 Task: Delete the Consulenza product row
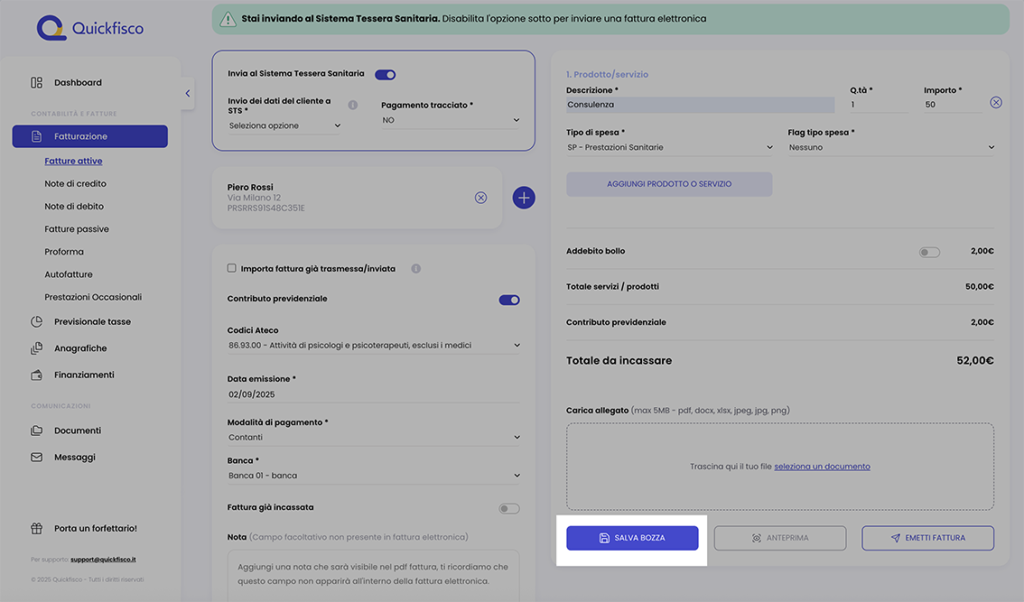pyautogui.click(x=995, y=103)
